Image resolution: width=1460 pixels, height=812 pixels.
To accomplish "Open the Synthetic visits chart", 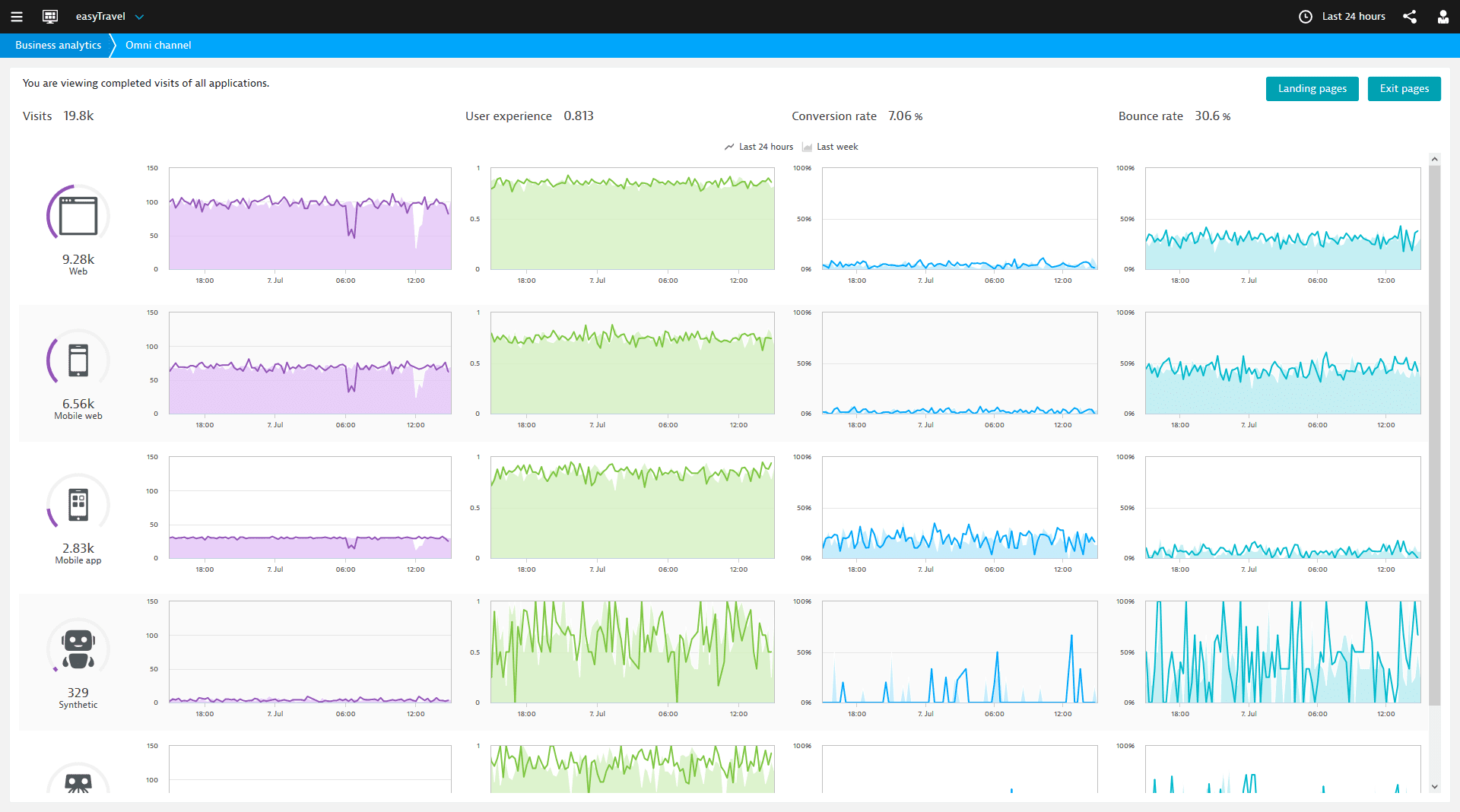I will pos(310,652).
